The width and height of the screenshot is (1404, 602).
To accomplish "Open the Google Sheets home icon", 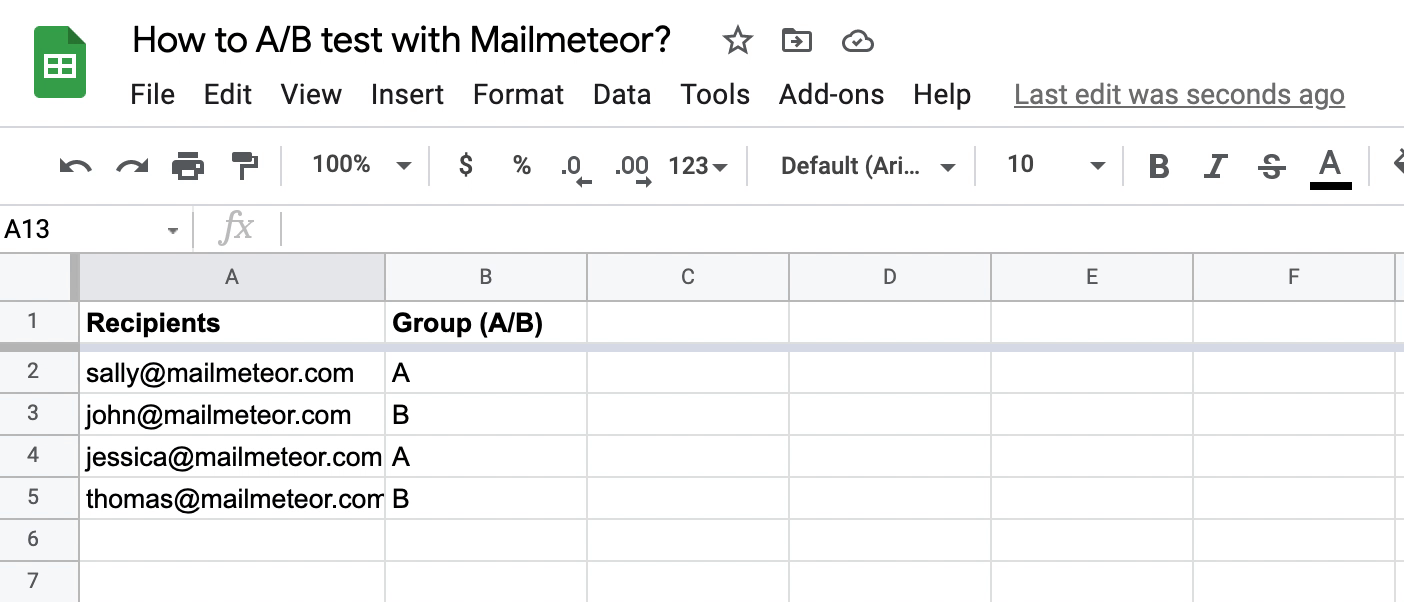I will tap(60, 62).
